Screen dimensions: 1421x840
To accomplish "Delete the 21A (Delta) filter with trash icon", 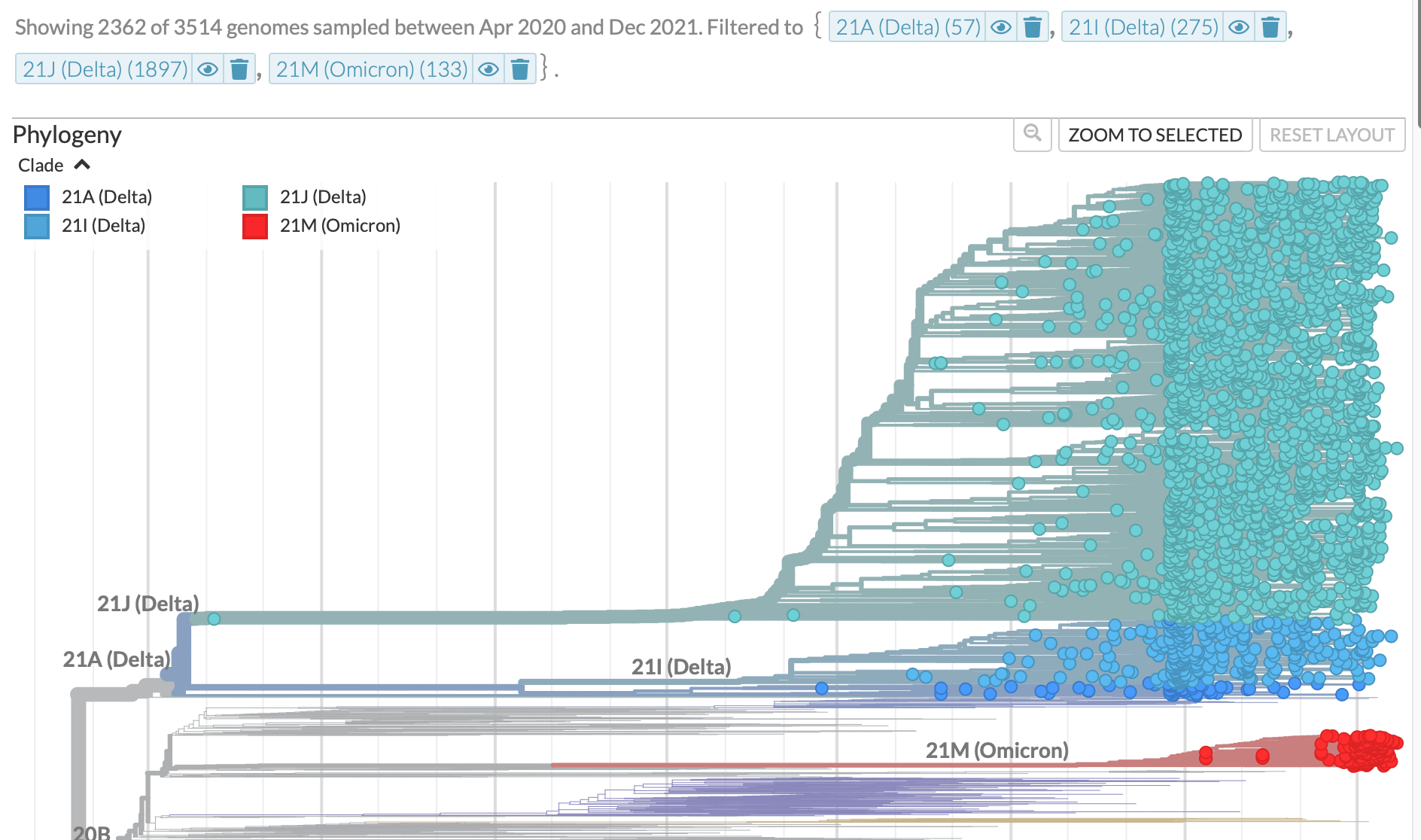I will point(1032,28).
